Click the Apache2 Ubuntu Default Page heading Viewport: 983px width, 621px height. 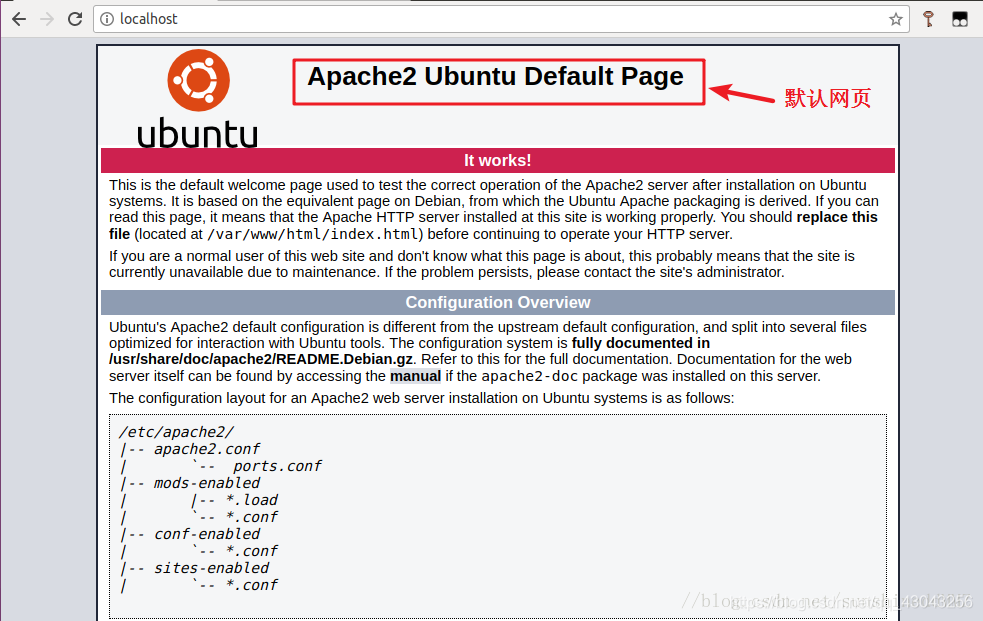495,76
